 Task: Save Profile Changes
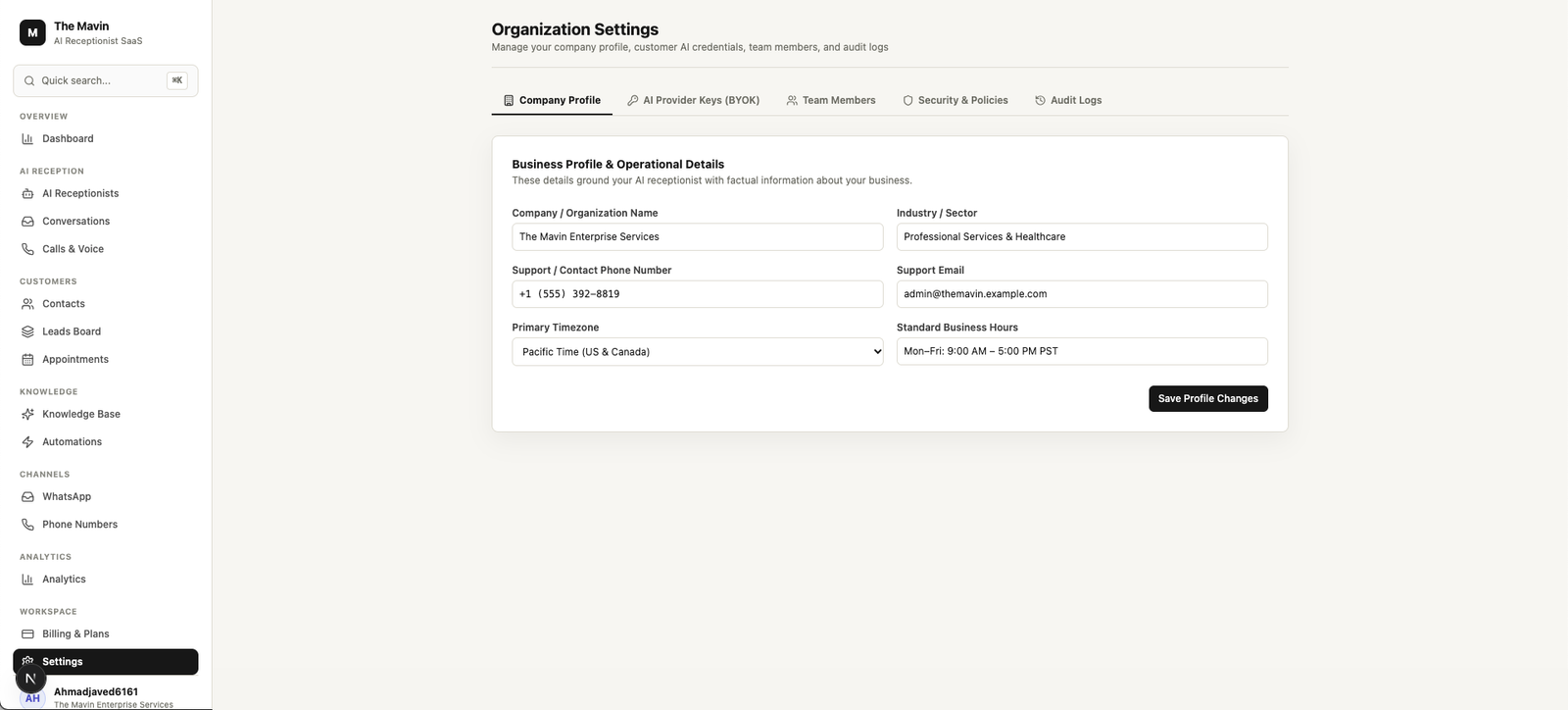(x=1208, y=398)
